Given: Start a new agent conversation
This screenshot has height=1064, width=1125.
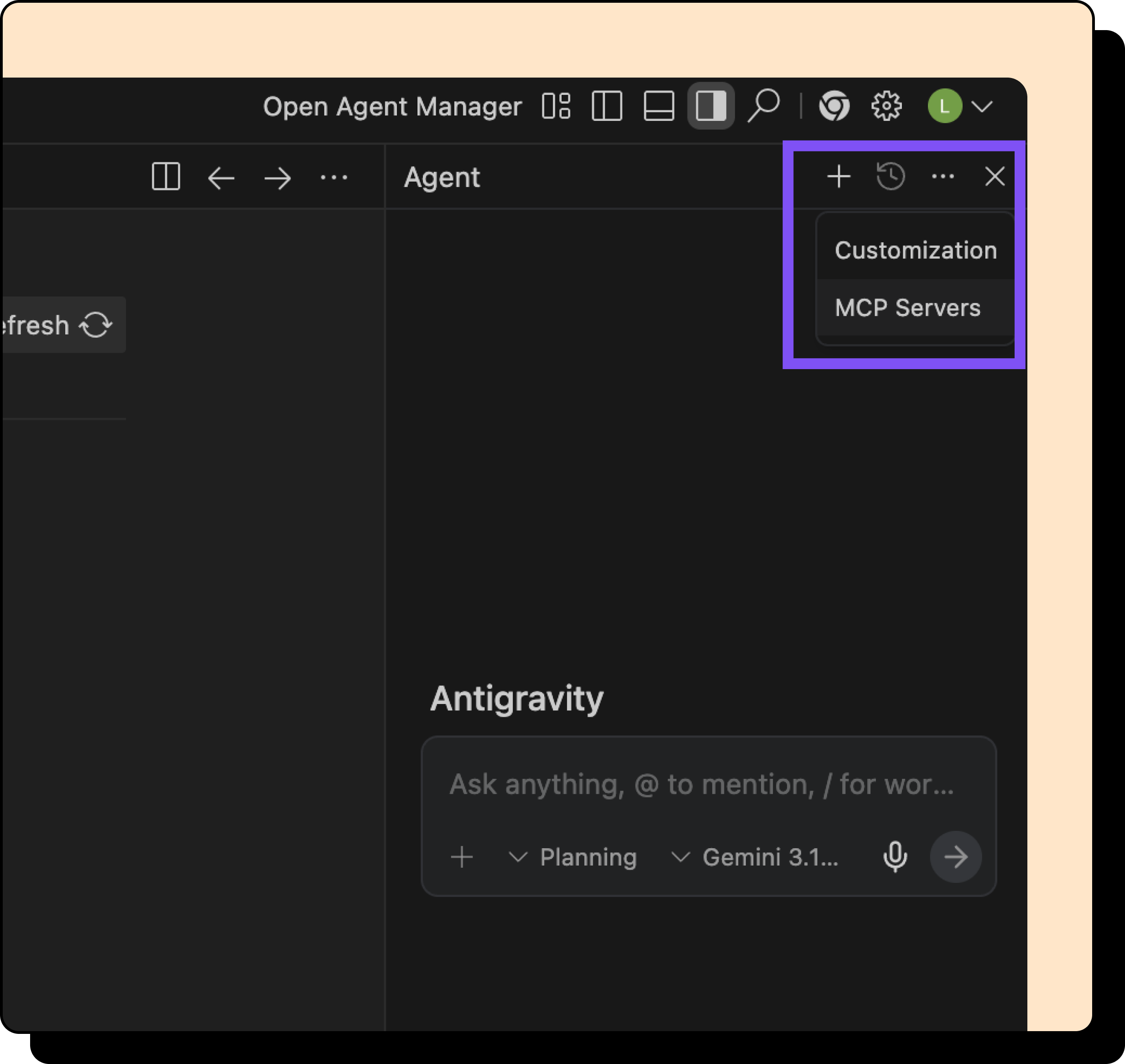Looking at the screenshot, I should tap(839, 177).
